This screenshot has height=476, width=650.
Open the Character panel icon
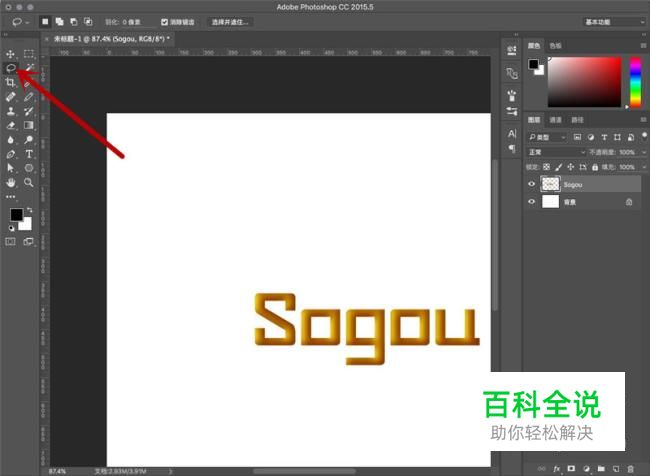click(x=512, y=134)
